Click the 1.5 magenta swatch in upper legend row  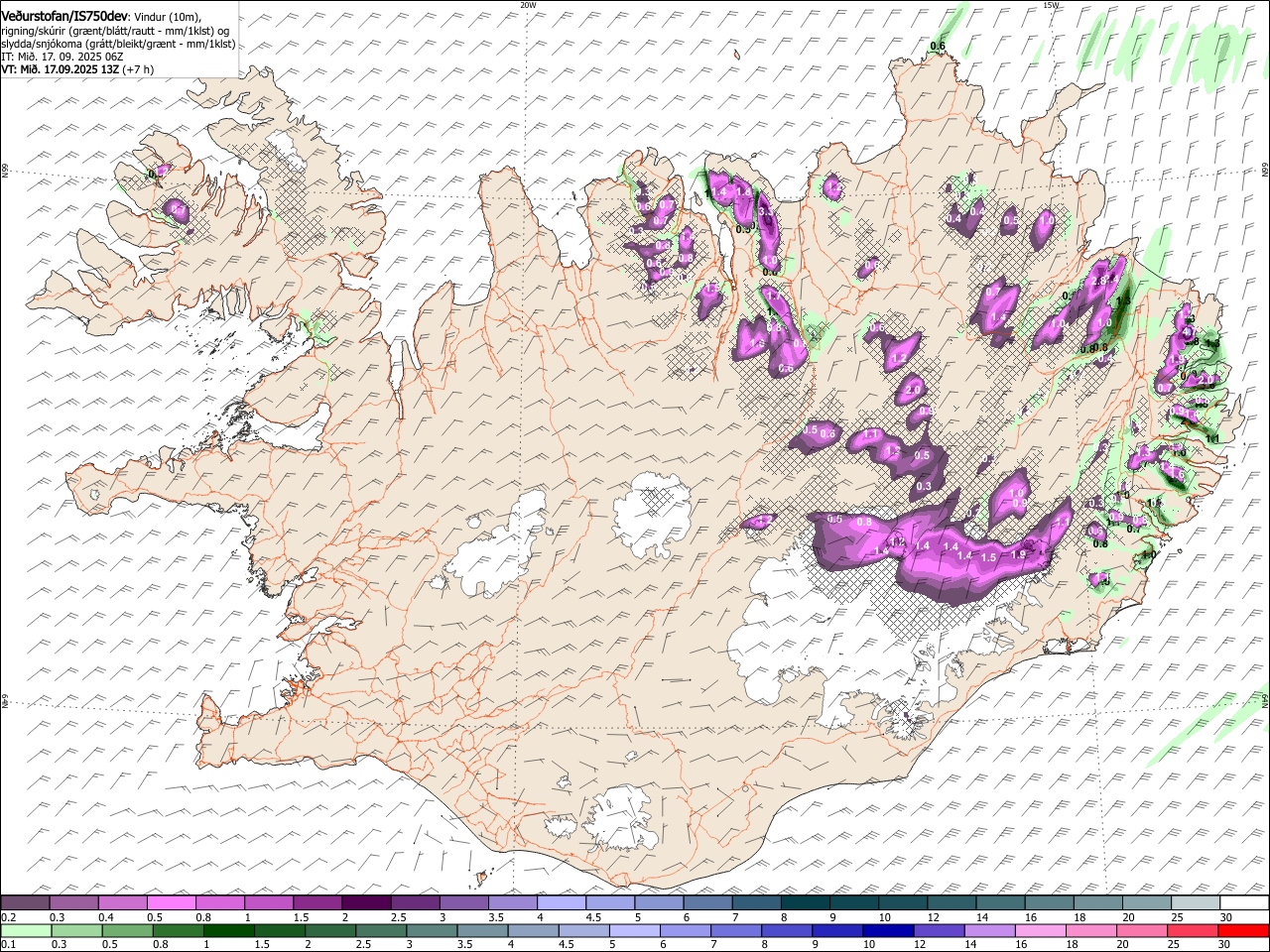[317, 902]
